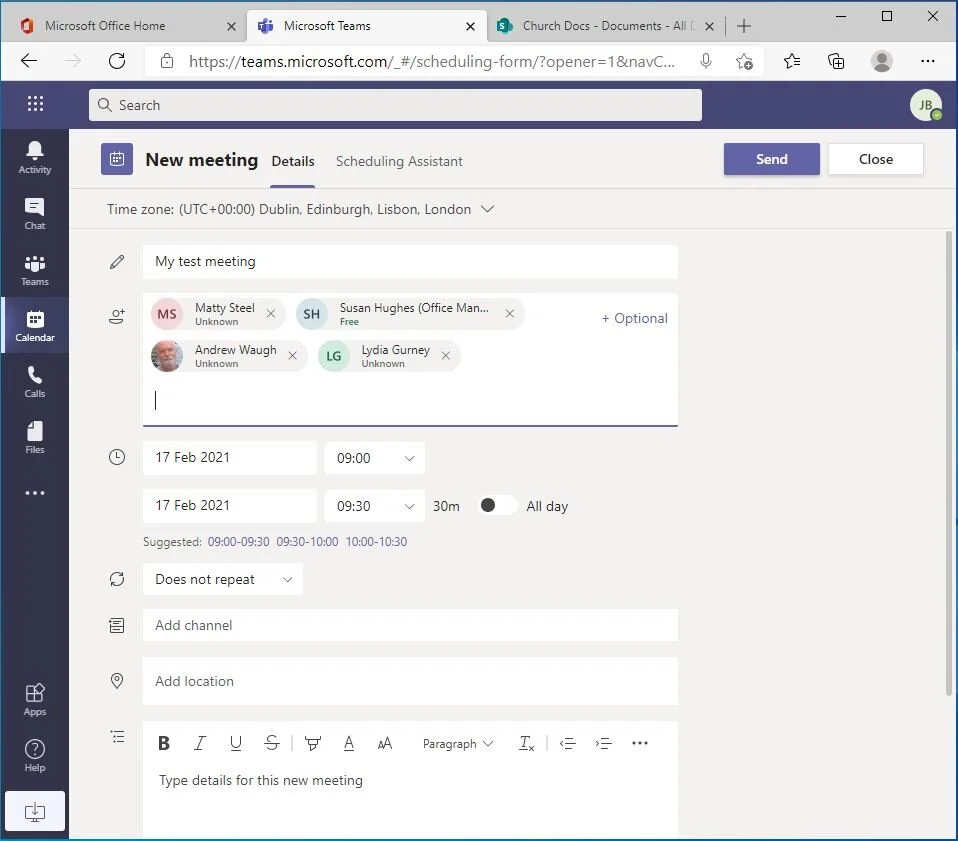The image size is (958, 841).
Task: Click in the Teams Search box
Action: pos(395,105)
